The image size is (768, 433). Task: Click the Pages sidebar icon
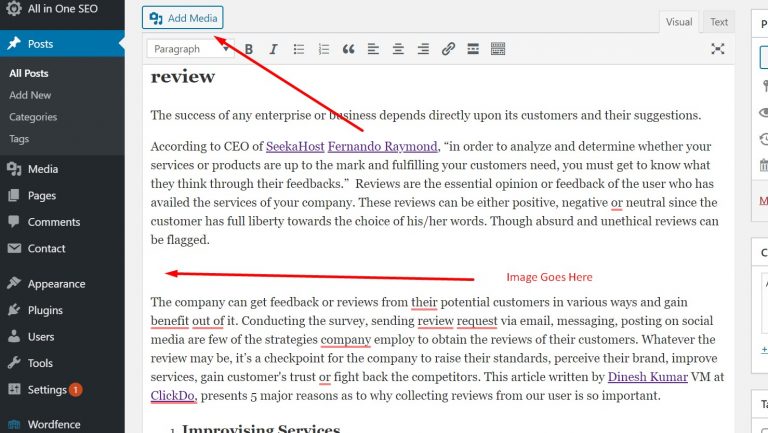point(14,195)
